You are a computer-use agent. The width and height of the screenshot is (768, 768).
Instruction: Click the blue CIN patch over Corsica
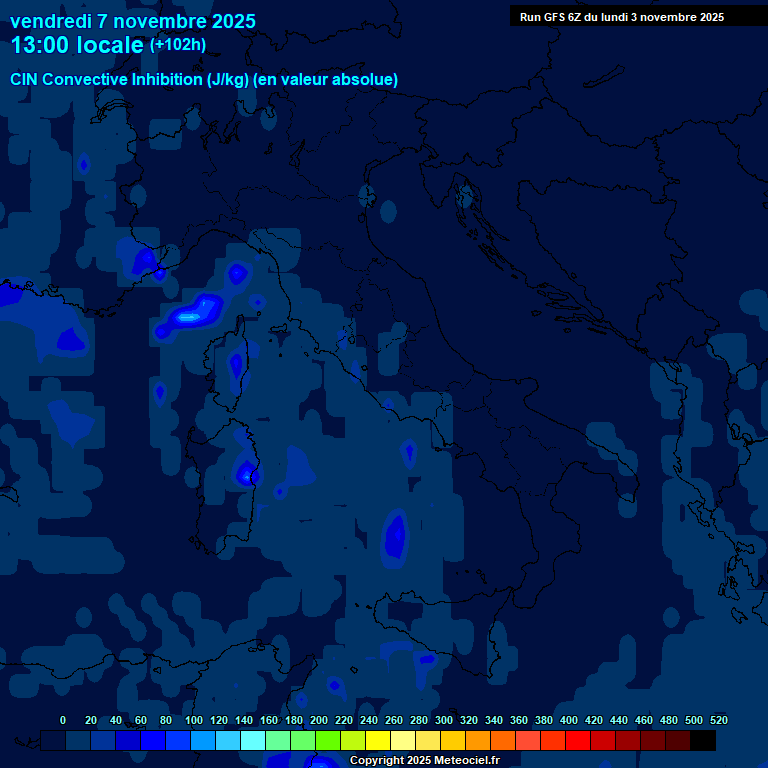236,364
